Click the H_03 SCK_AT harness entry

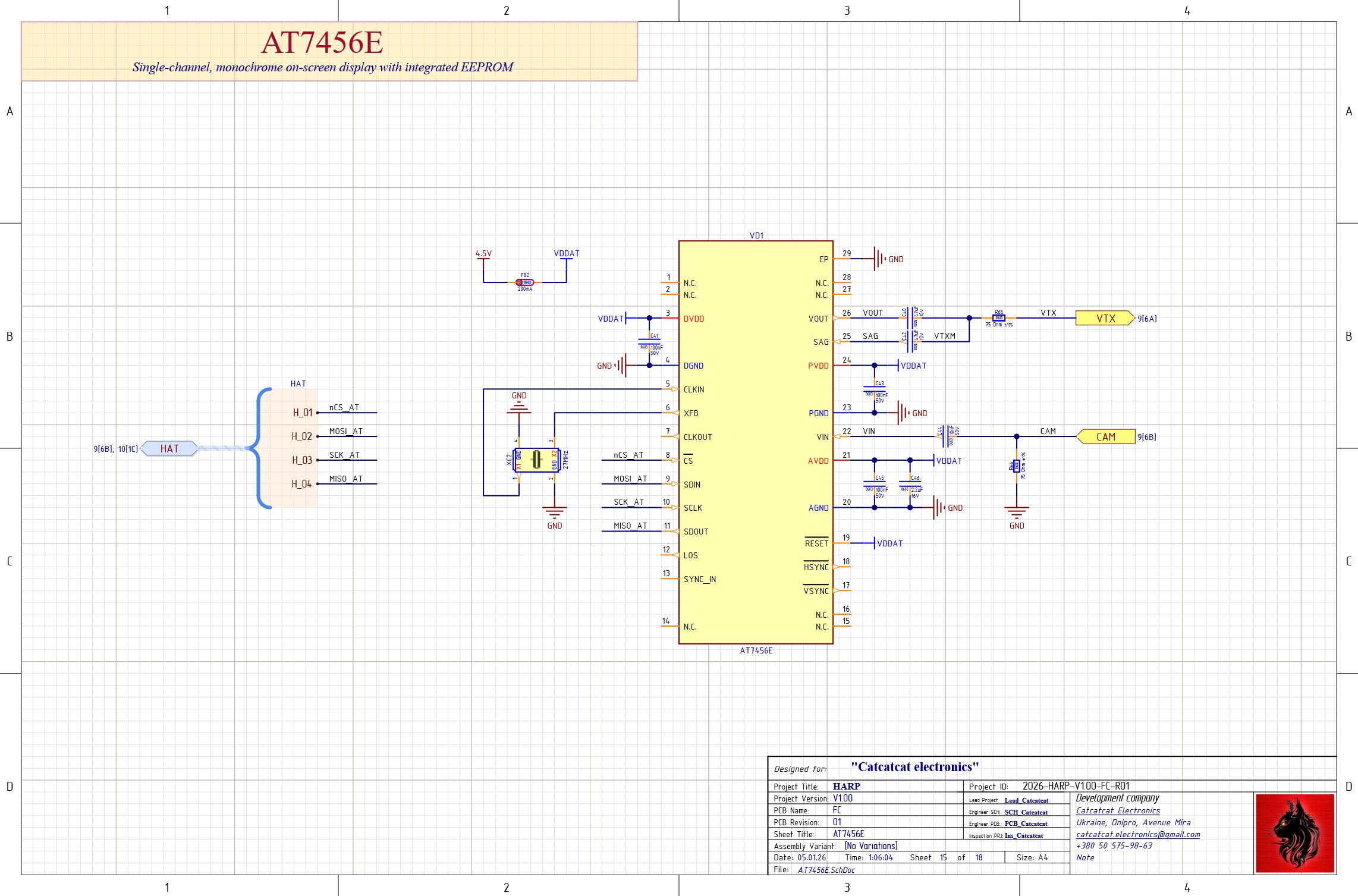coord(301,460)
